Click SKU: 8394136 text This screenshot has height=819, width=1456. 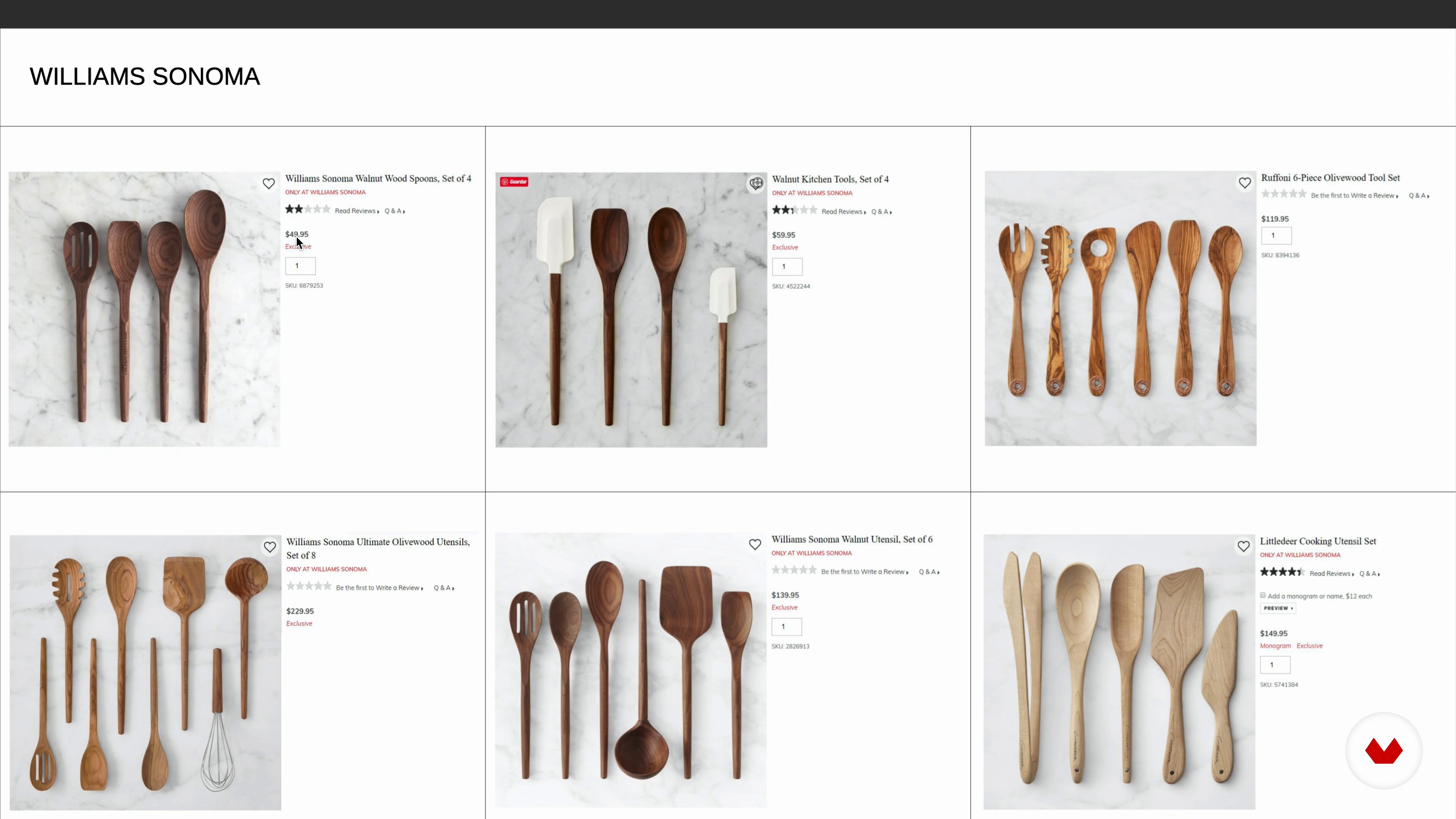tap(1280, 255)
